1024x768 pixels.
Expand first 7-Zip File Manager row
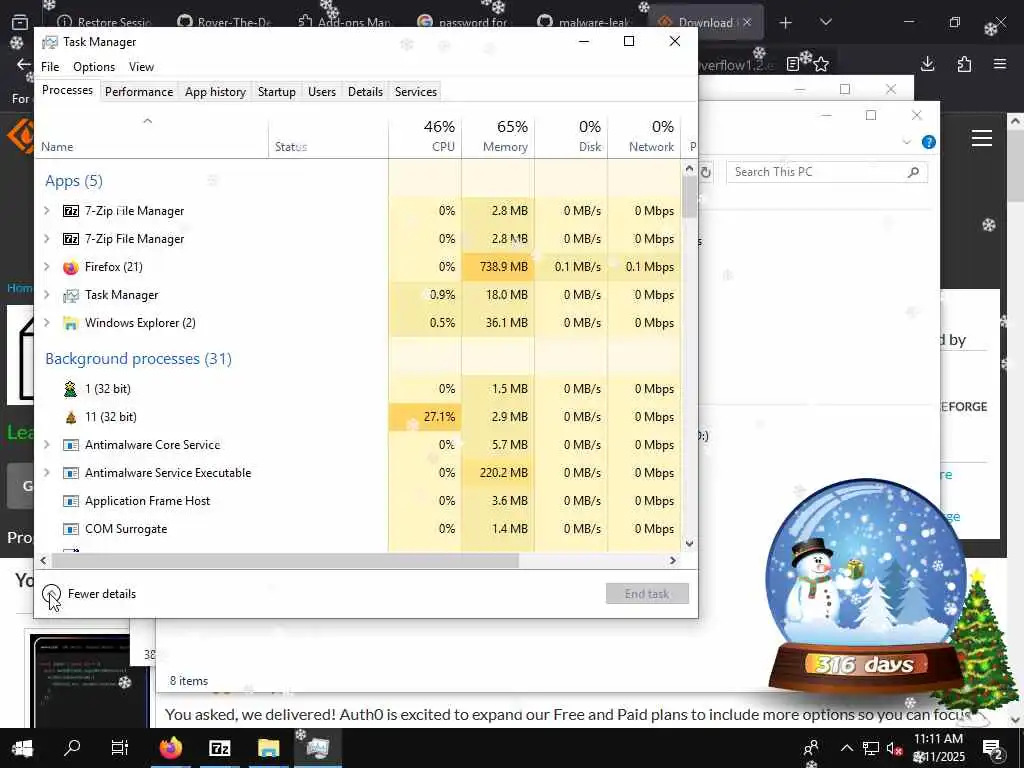46,210
